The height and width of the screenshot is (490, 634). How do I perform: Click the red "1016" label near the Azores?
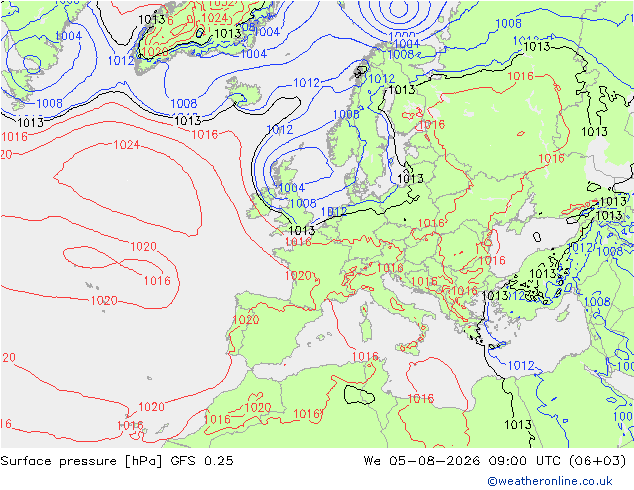157,281
